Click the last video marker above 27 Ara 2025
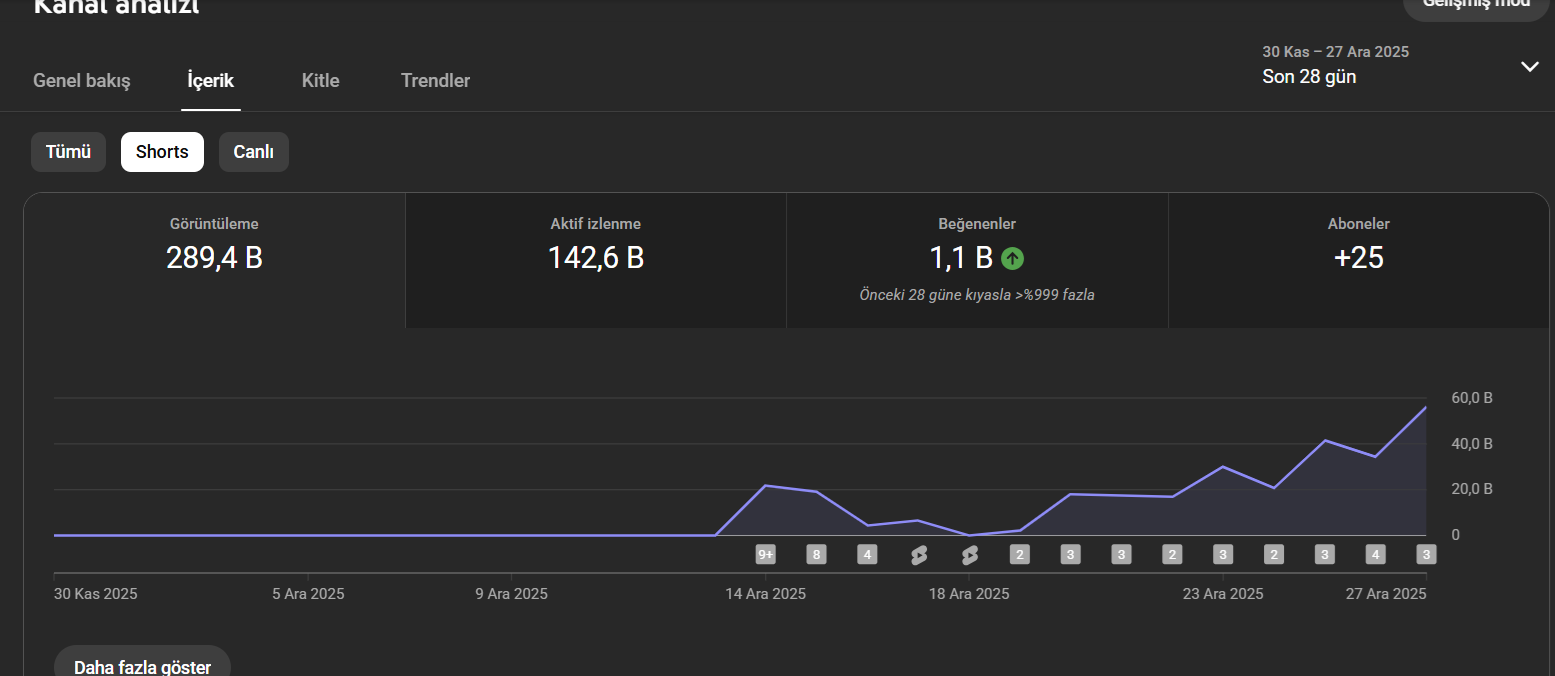The height and width of the screenshot is (676, 1555). point(1426,555)
